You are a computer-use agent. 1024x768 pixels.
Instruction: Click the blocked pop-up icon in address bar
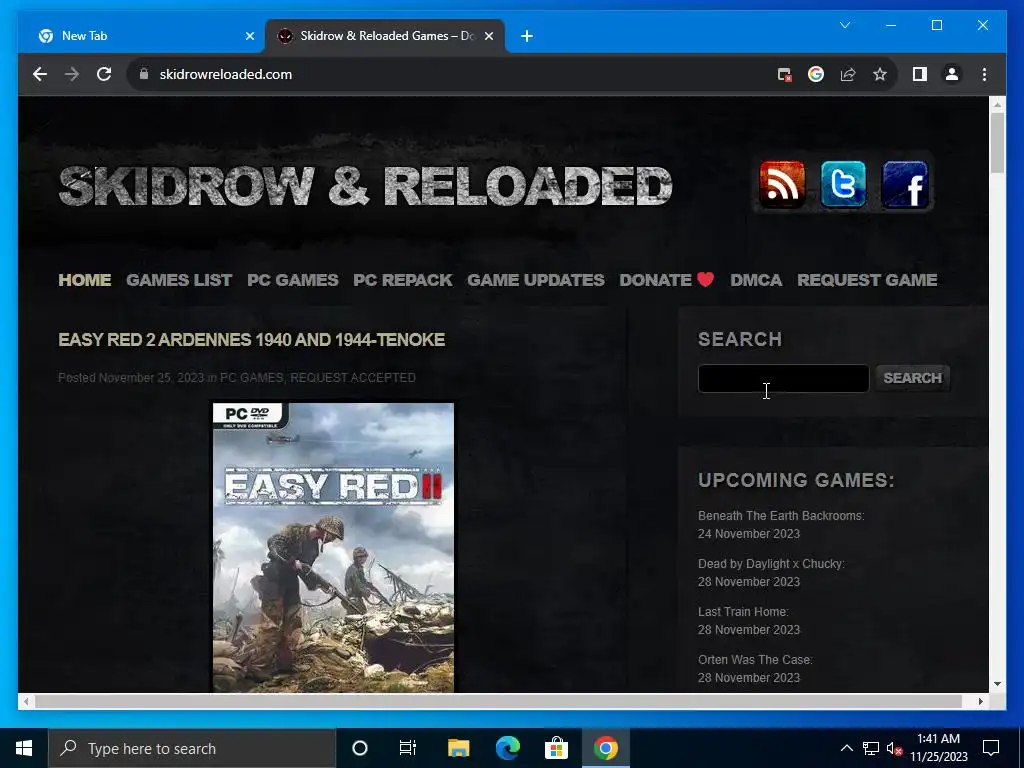pos(784,74)
